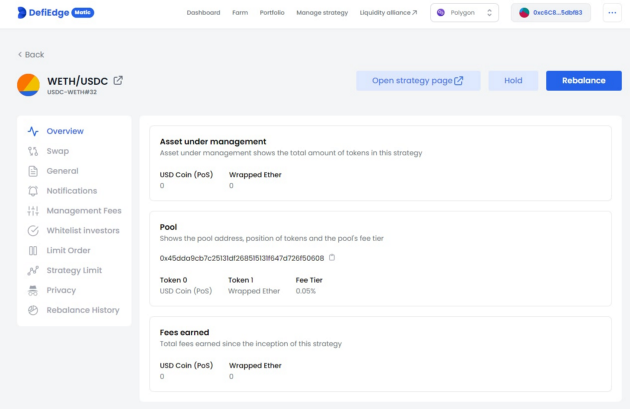Click the WETH/USDC token pair logo

point(28,85)
